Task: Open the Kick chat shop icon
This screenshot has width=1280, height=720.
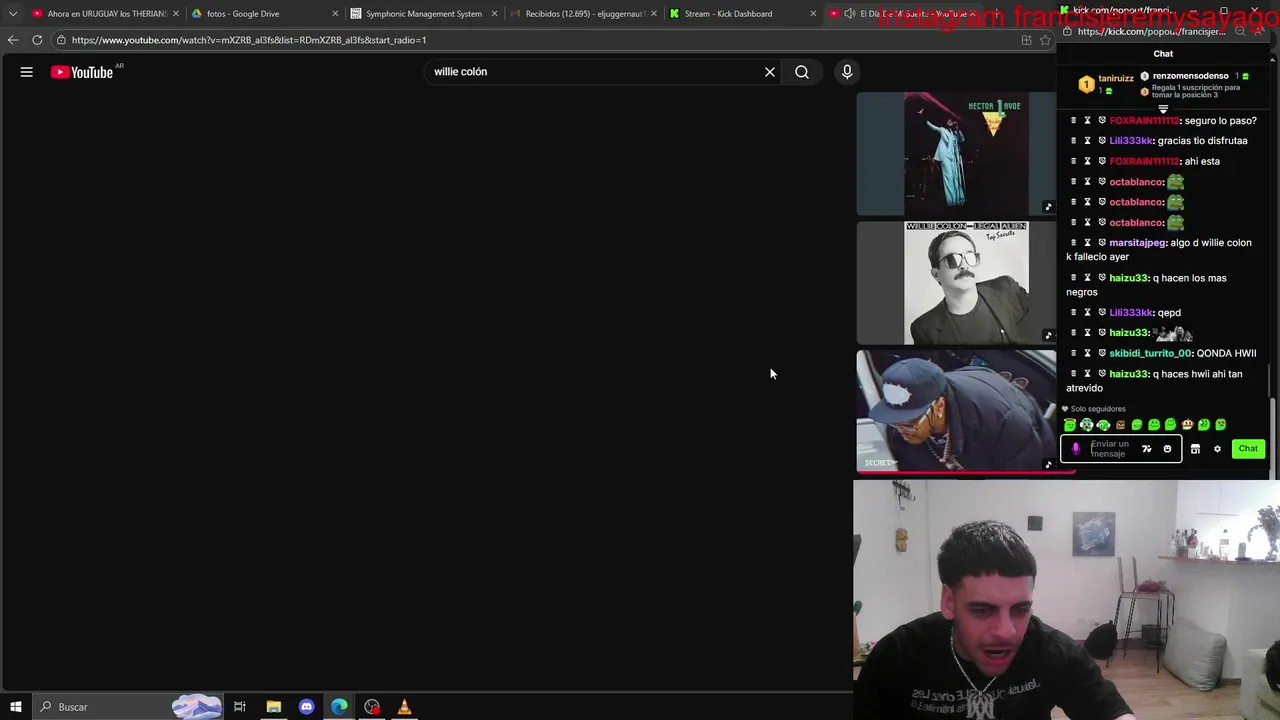Action: tap(1195, 449)
